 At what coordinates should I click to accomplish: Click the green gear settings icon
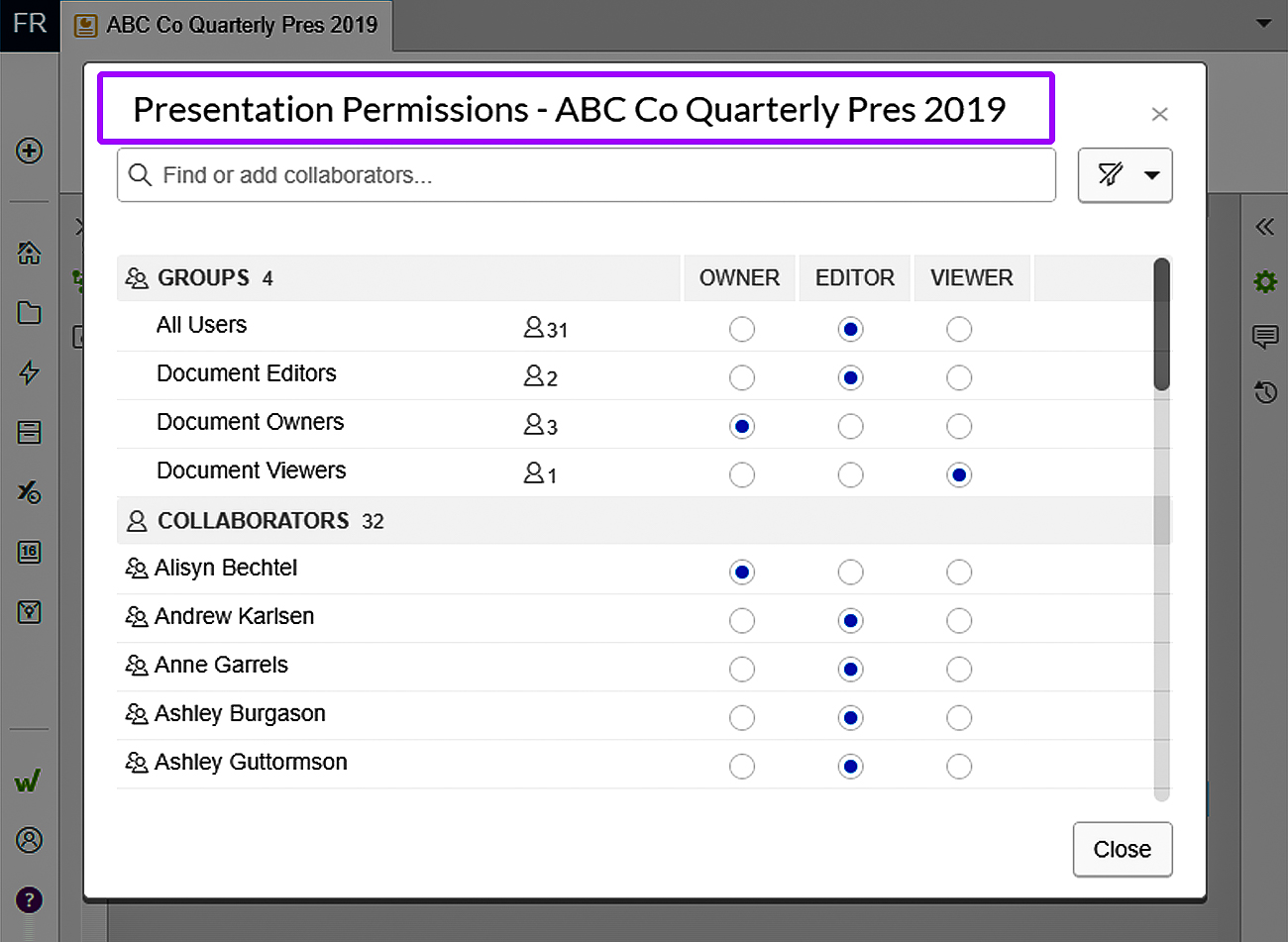(x=1265, y=282)
